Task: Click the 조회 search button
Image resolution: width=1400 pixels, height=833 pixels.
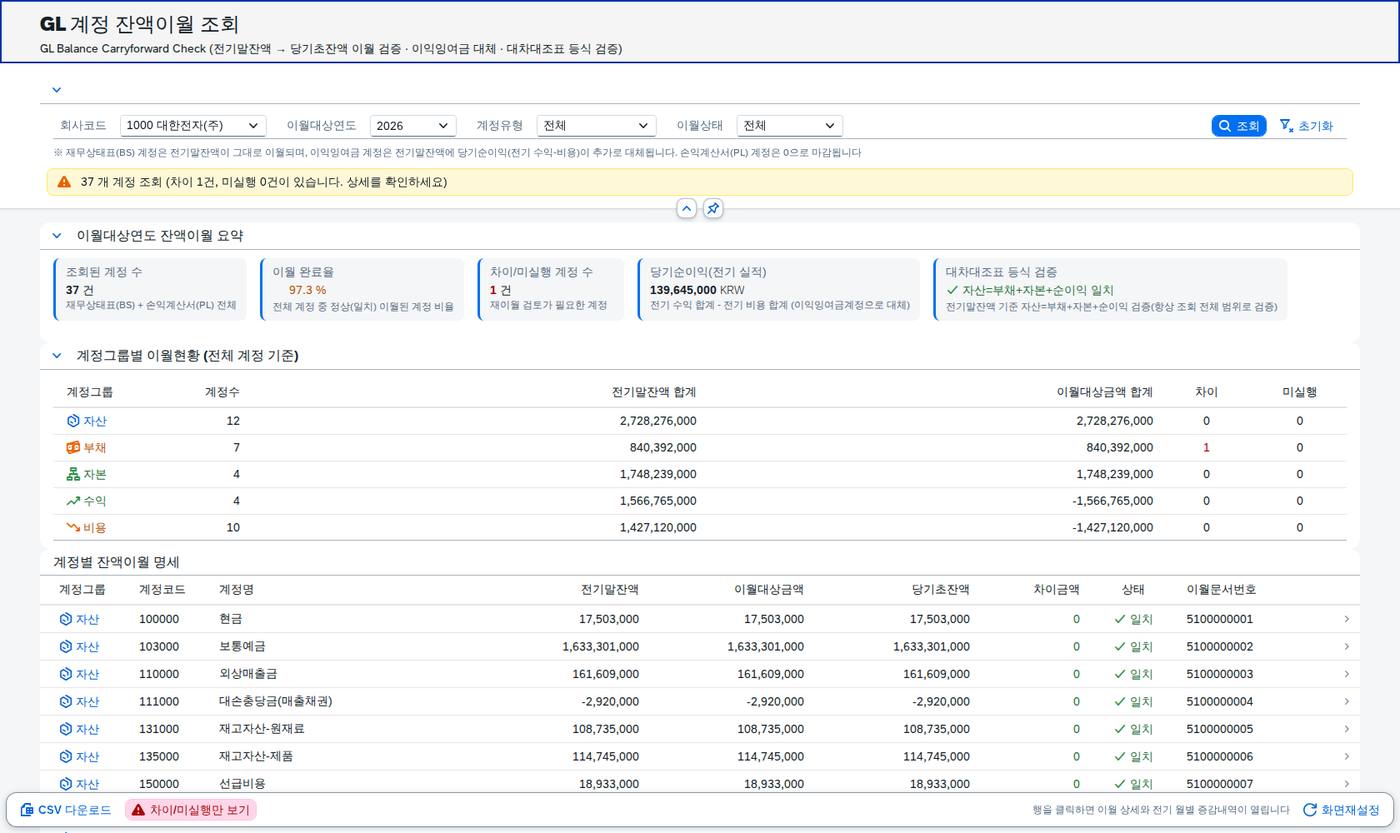Action: [1239, 126]
